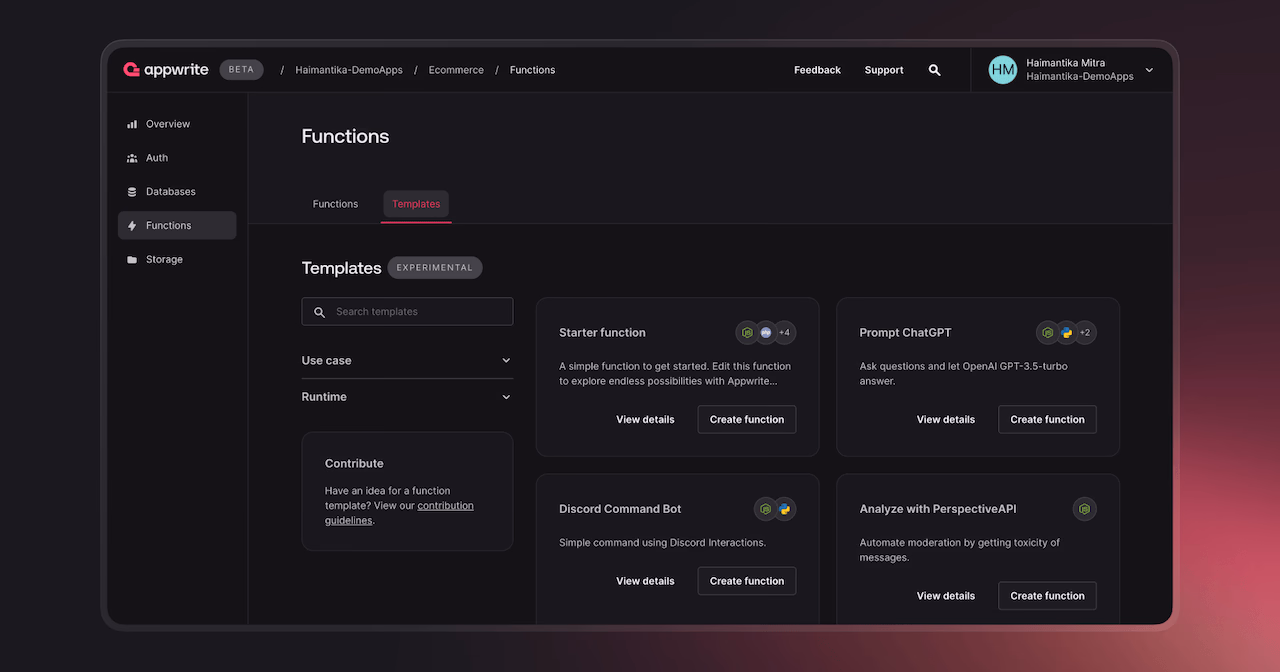Expand the Use case filter

407,360
